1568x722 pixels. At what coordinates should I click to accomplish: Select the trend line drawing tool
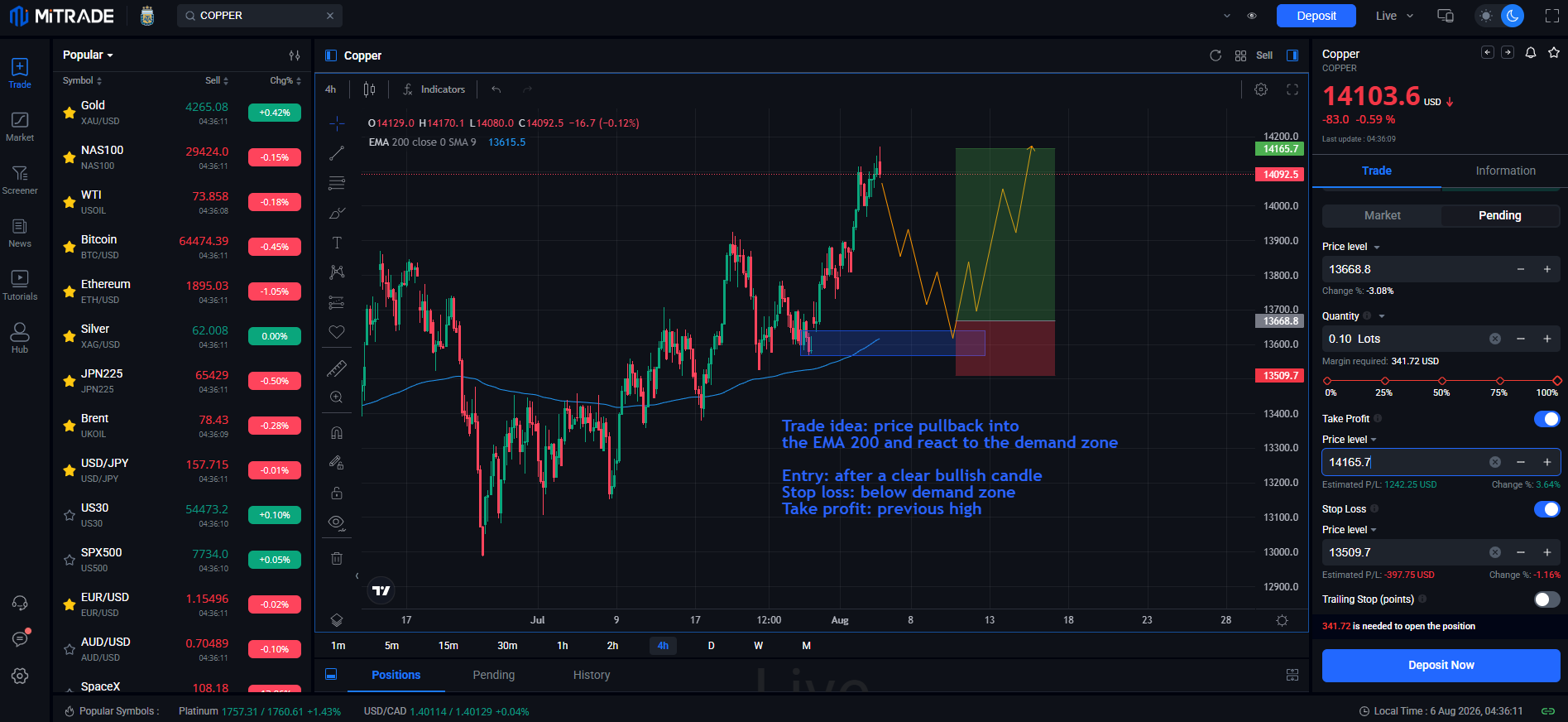coord(337,153)
